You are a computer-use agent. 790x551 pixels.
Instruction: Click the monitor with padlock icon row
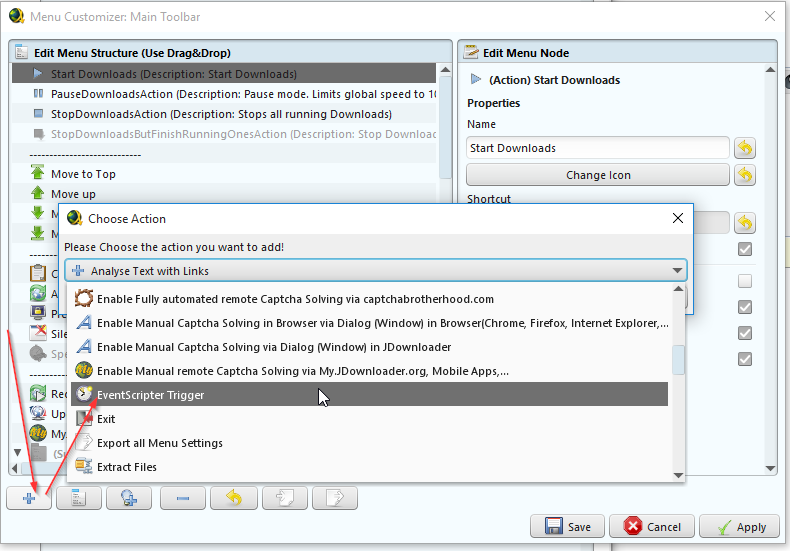pos(38,313)
